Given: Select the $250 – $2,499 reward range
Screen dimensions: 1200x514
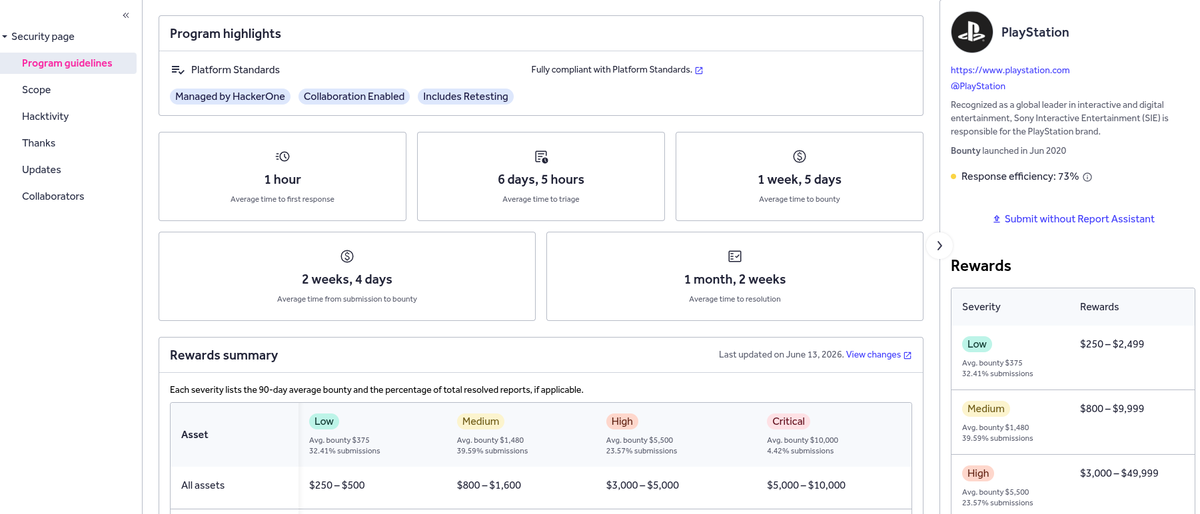Looking at the screenshot, I should point(1112,344).
